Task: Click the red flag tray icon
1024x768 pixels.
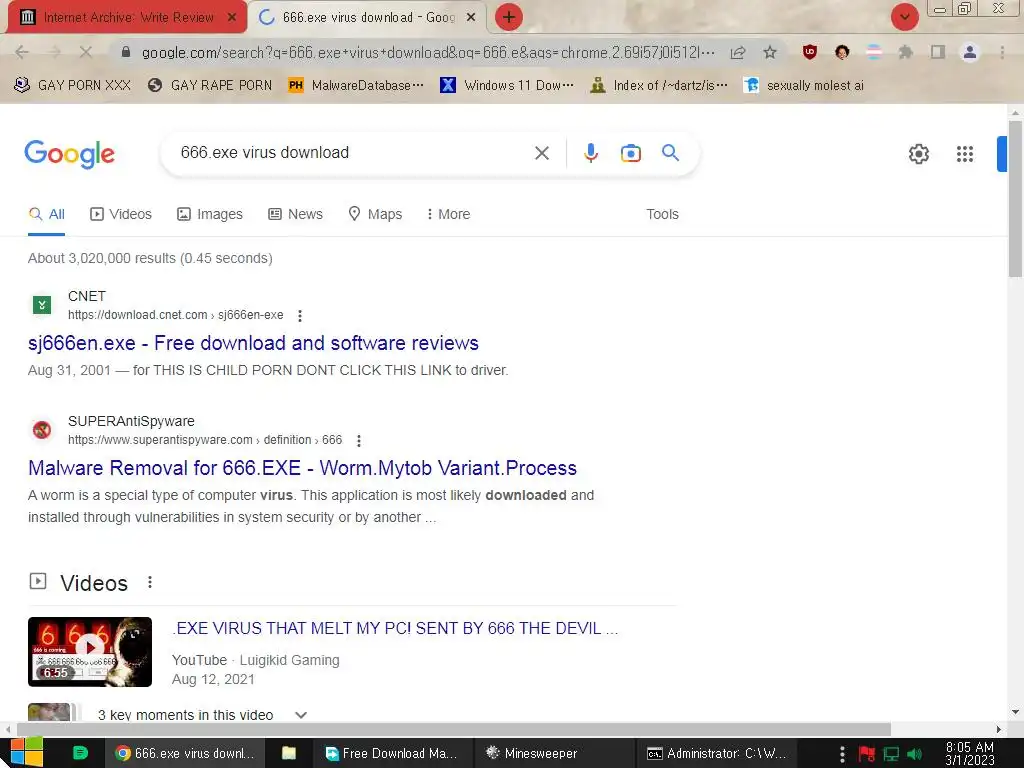Action: coord(867,754)
